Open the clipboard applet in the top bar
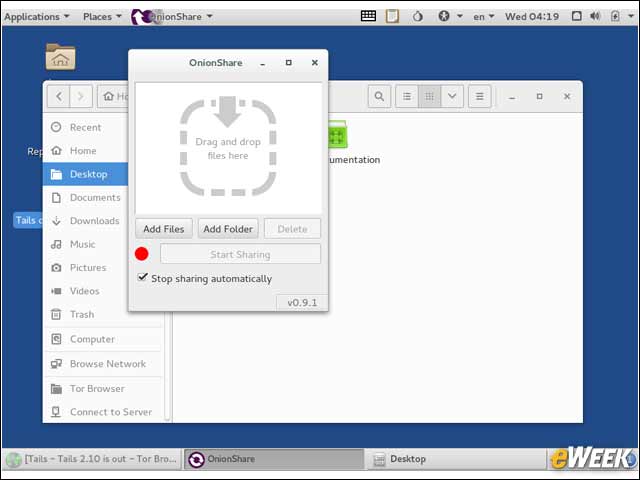Screen dimensions: 640x480 click(x=392, y=16)
